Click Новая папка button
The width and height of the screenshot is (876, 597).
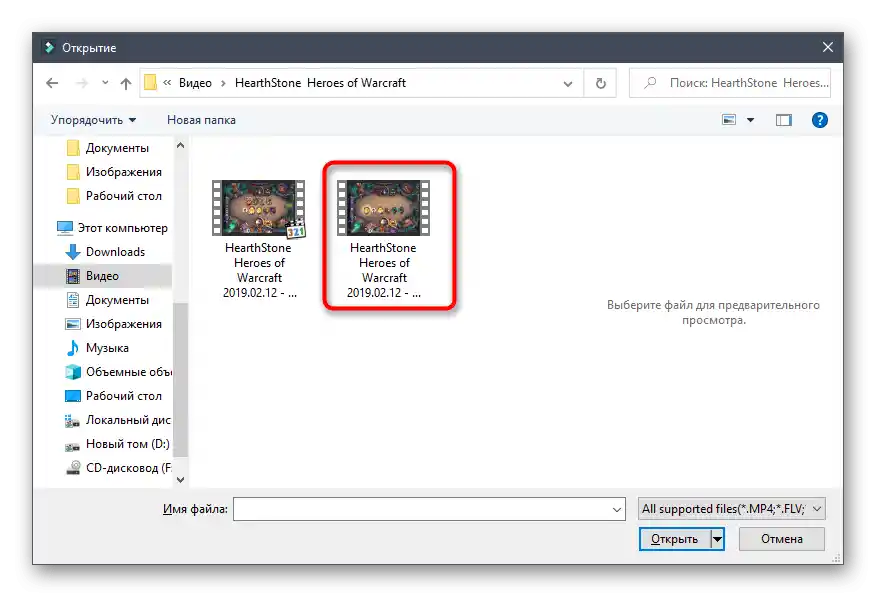201,120
